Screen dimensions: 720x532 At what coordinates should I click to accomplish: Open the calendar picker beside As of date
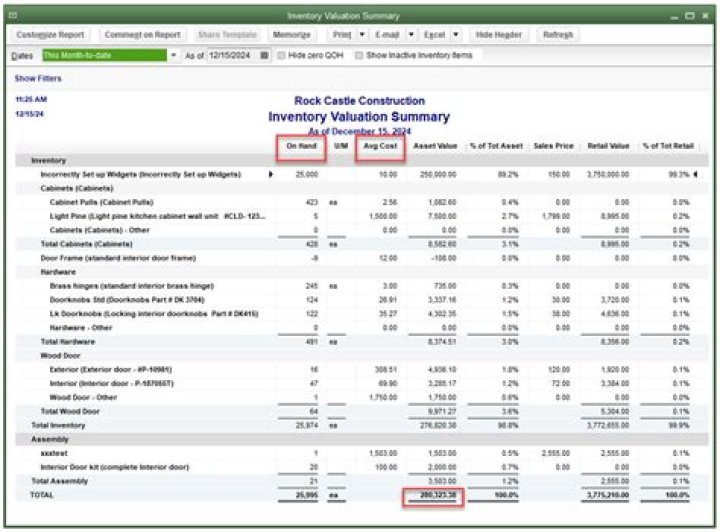[x=264, y=55]
